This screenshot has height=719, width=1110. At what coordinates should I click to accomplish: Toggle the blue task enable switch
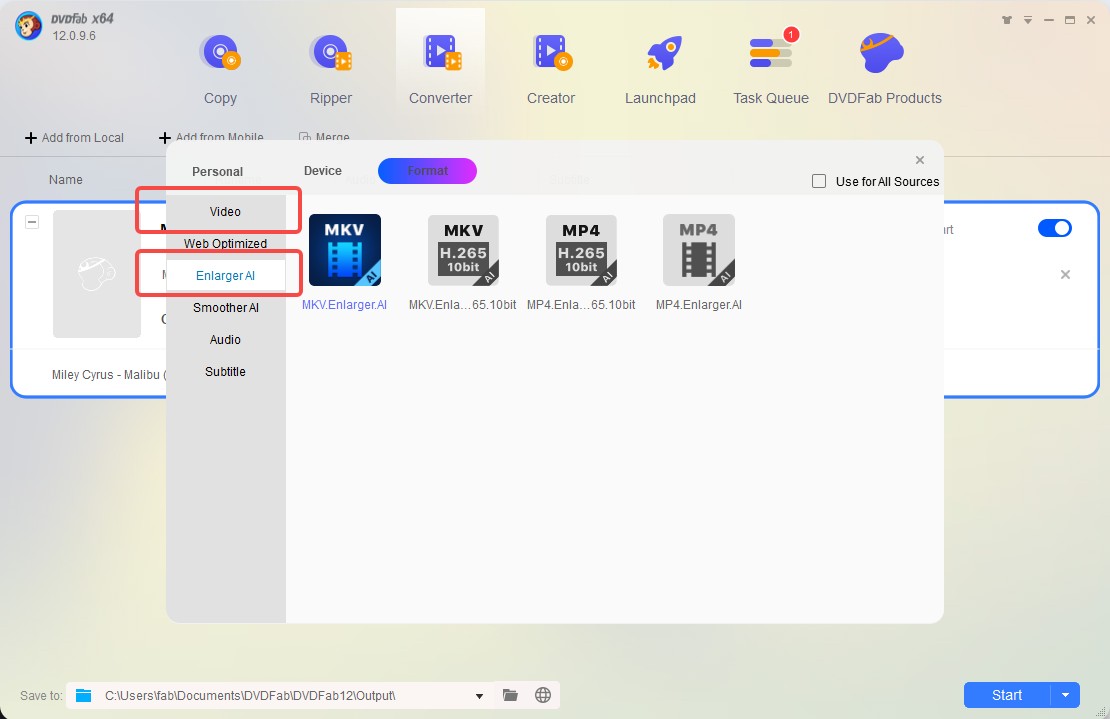(1055, 228)
